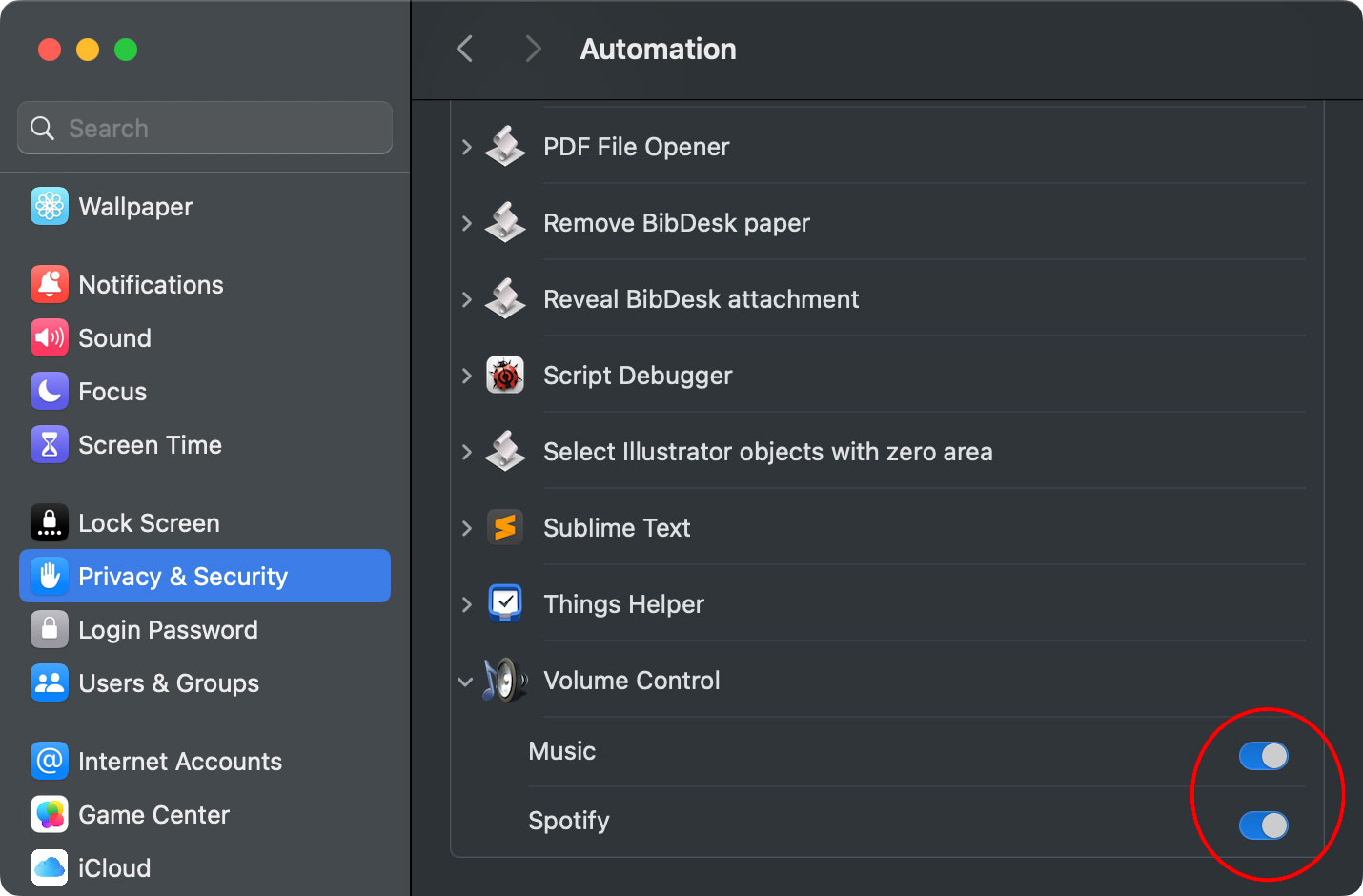Screen dimensions: 1363x896
Task: Click the PDF File Opener Automator icon
Action: (505, 146)
